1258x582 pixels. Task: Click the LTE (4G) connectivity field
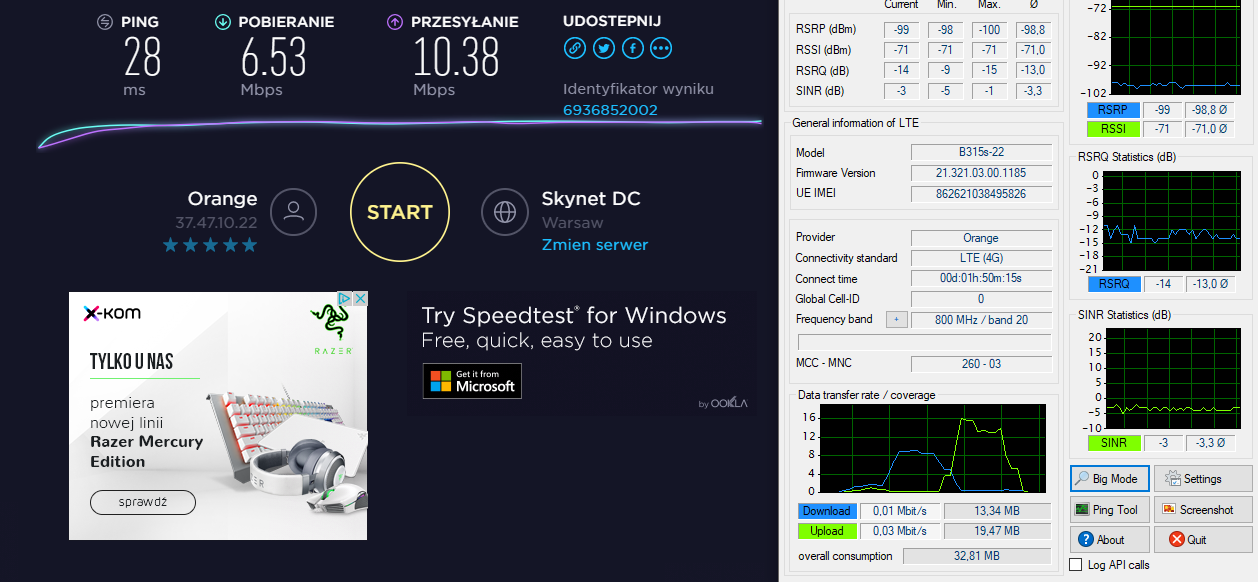click(x=981, y=258)
